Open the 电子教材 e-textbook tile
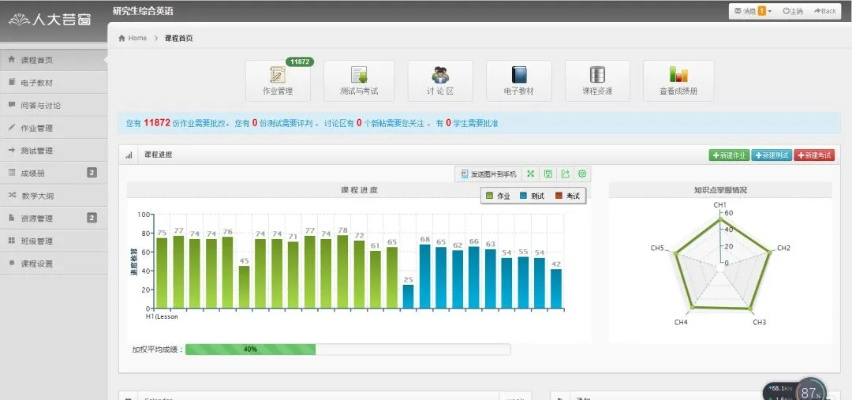The image size is (852, 400). coord(519,80)
